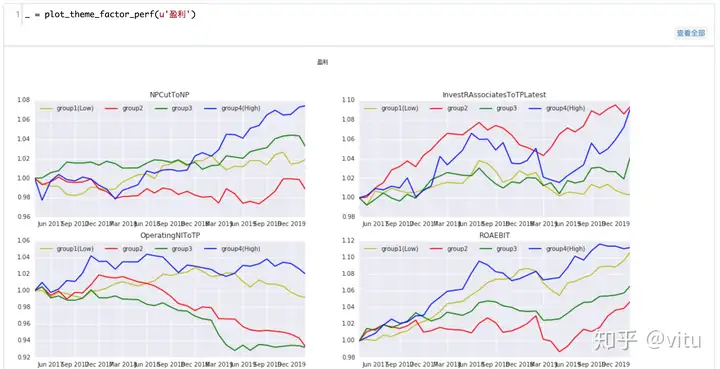Click group1(Low) yellow swatch in NPCutToNP legend
The image size is (720, 369).
click(x=46, y=109)
